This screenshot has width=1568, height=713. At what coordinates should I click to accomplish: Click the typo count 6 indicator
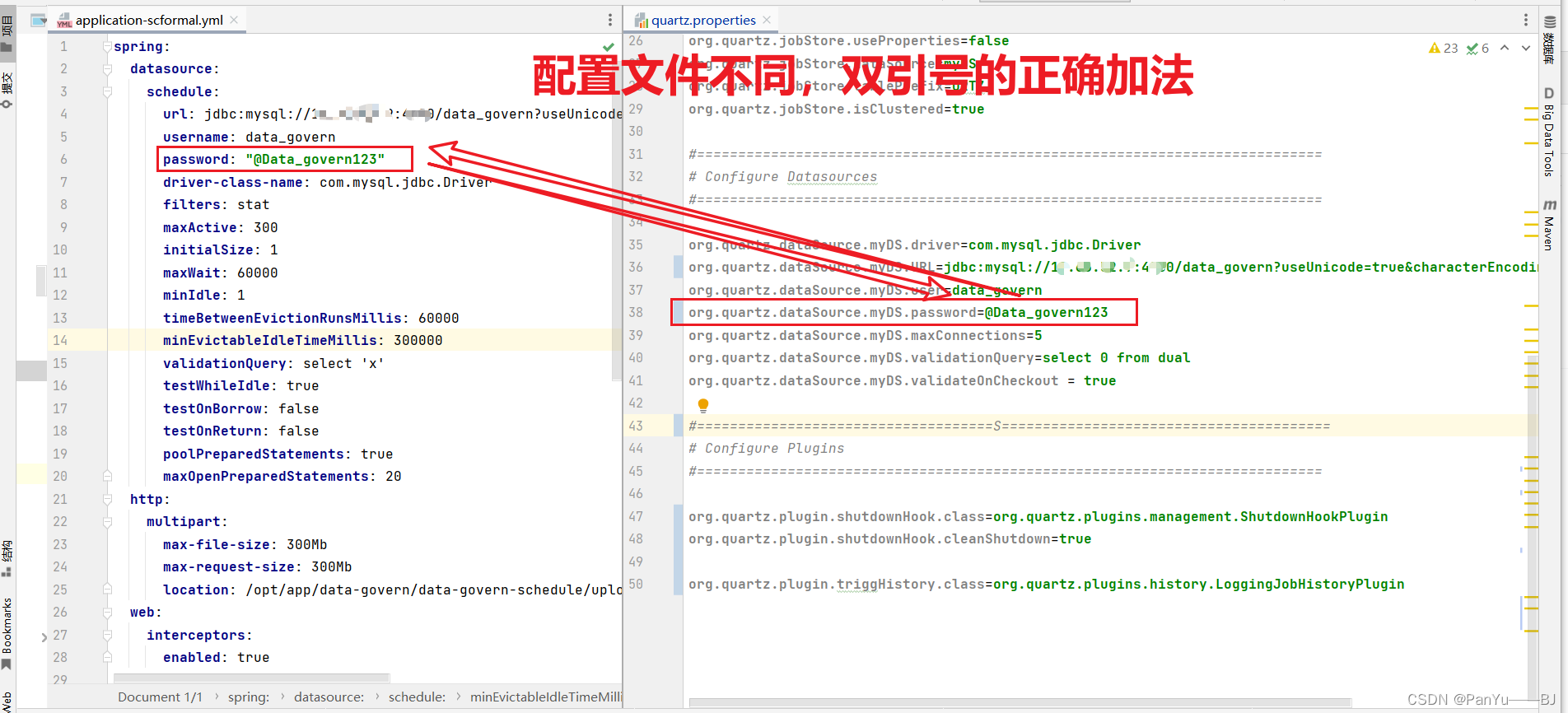click(x=1477, y=48)
